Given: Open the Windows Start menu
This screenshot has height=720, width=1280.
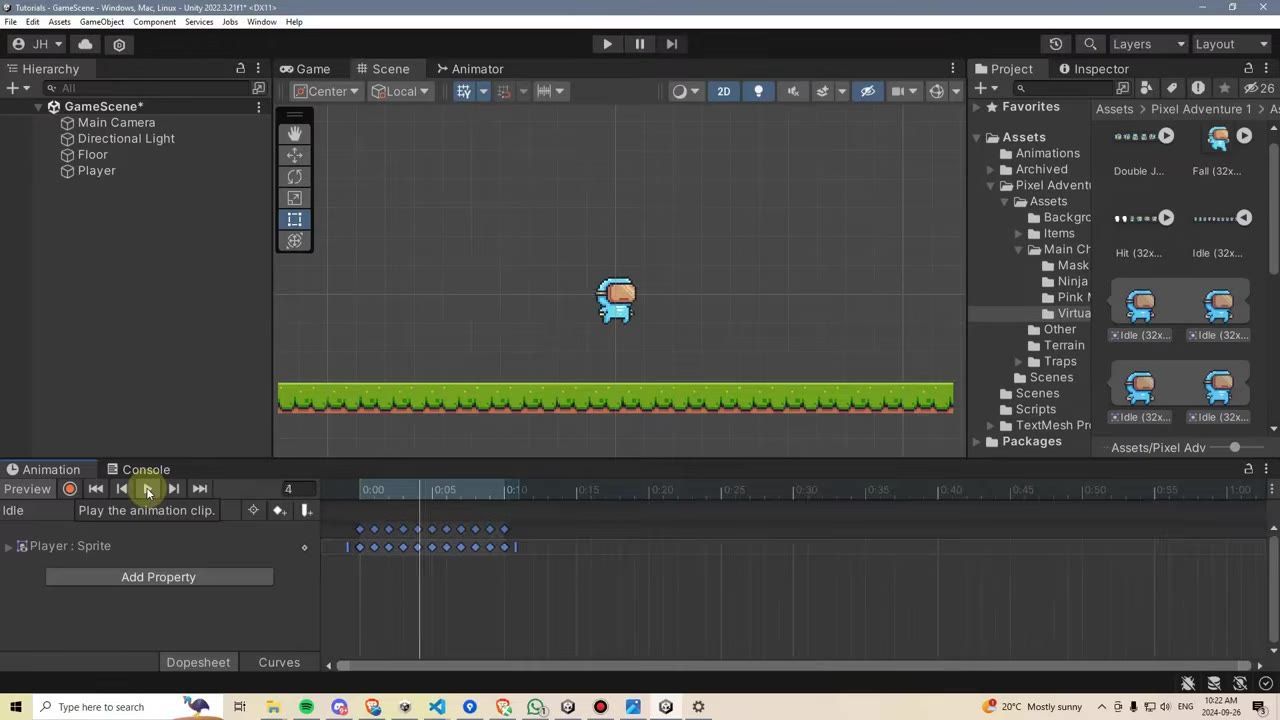Looking at the screenshot, I should click(x=16, y=707).
